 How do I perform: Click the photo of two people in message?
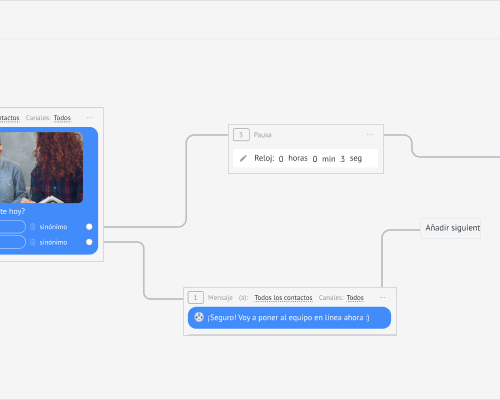pos(41,168)
